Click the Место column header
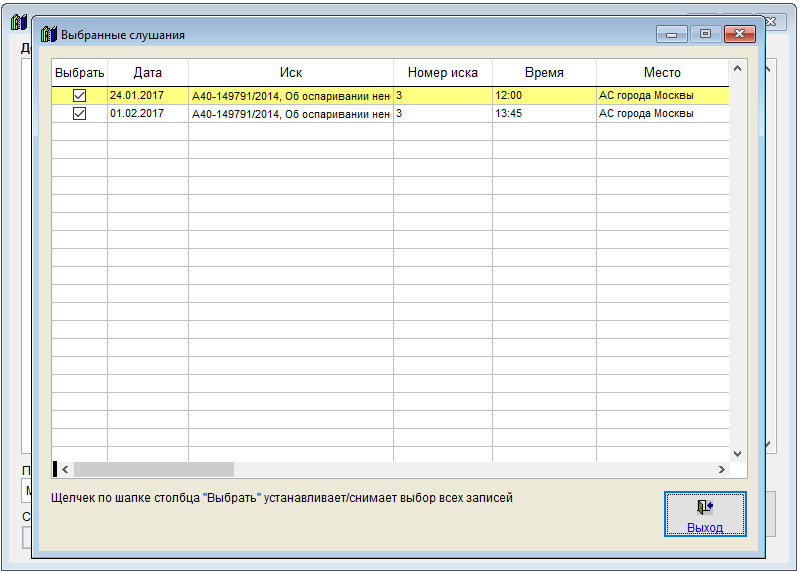 tap(662, 73)
